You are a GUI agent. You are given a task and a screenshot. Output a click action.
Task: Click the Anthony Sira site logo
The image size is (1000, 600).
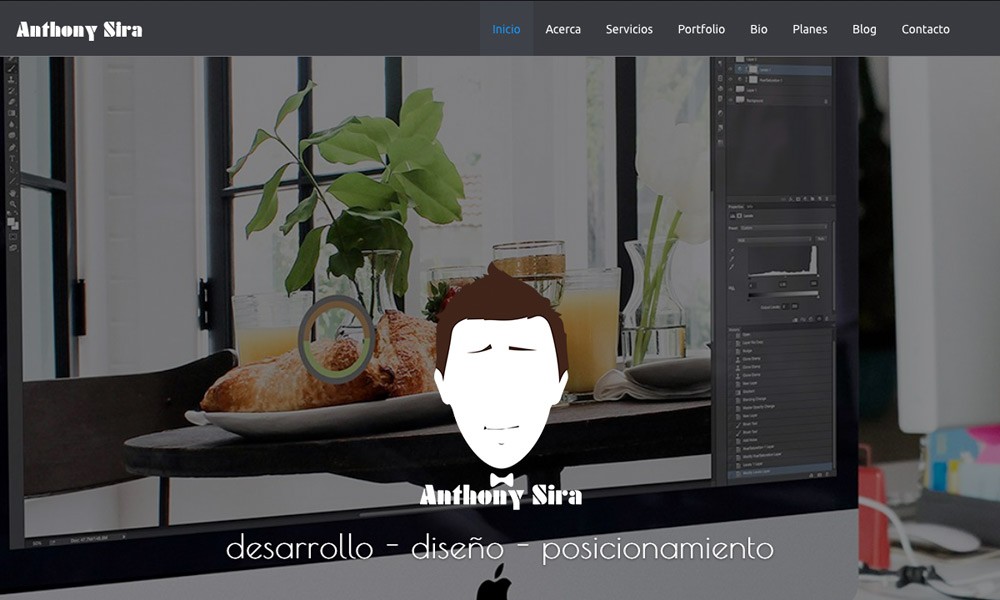79,29
